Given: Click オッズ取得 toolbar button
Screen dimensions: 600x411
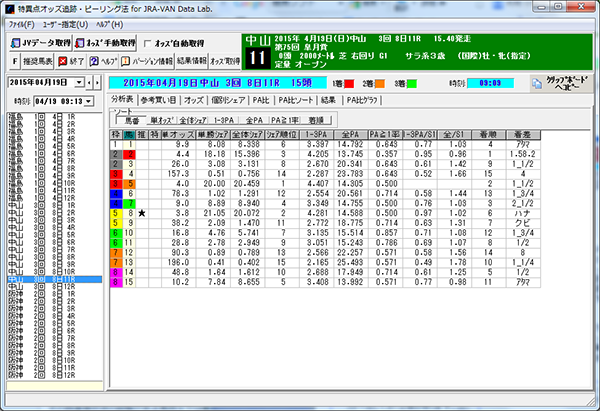Looking at the screenshot, I should 225,61.
